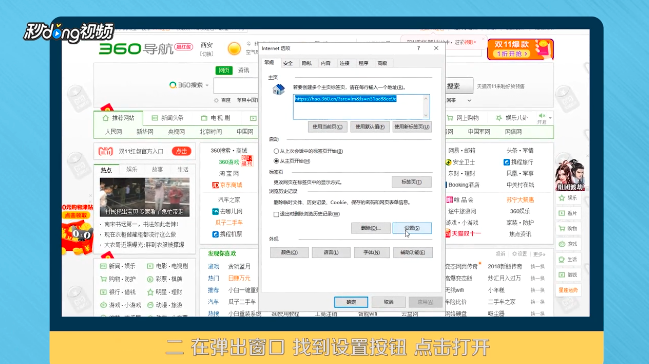This screenshot has width=649, height=364.
Task: Click the blue house homepage icon in the dialog
Action: pyautogui.click(x=279, y=89)
